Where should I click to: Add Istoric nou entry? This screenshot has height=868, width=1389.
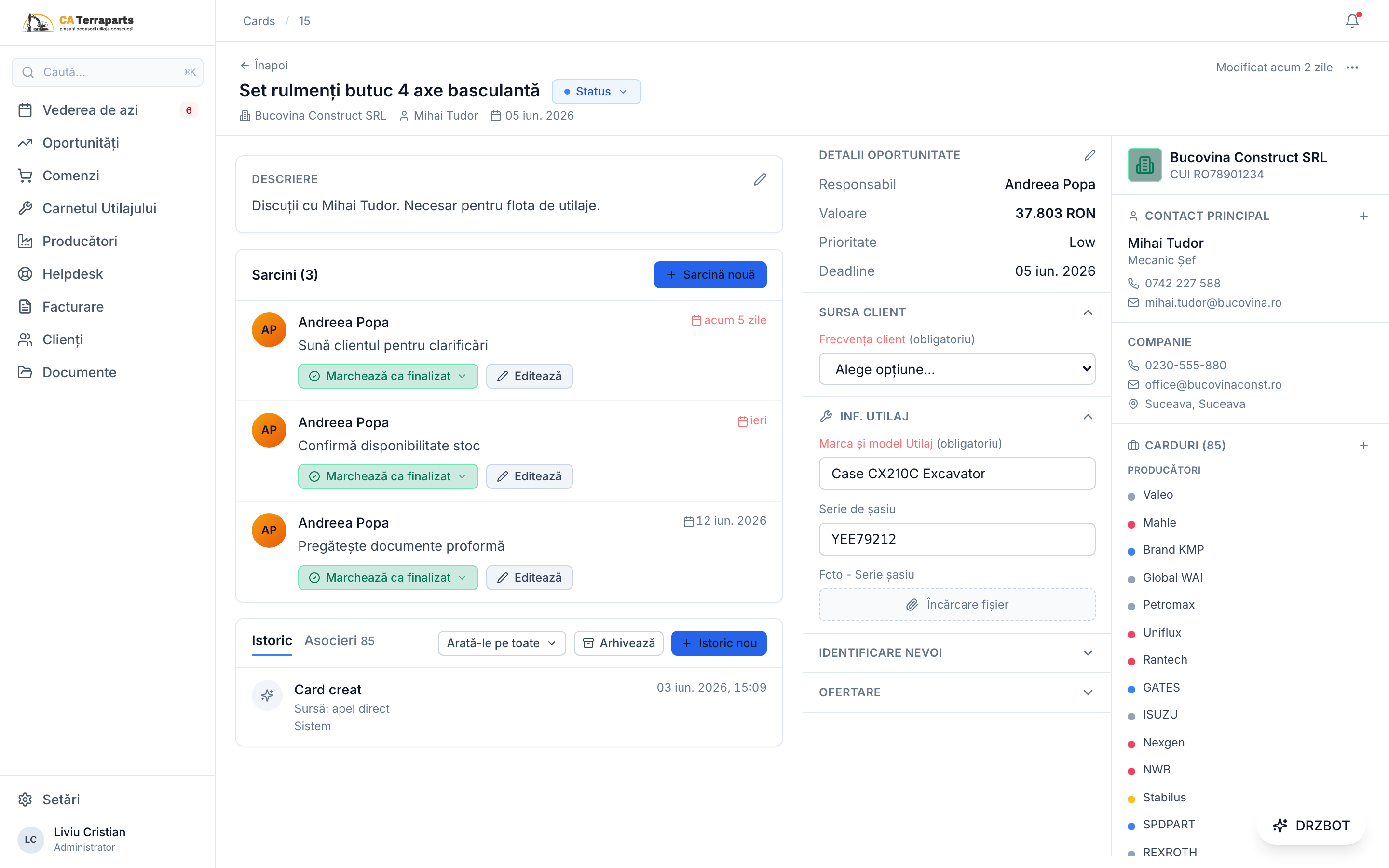coord(718,643)
